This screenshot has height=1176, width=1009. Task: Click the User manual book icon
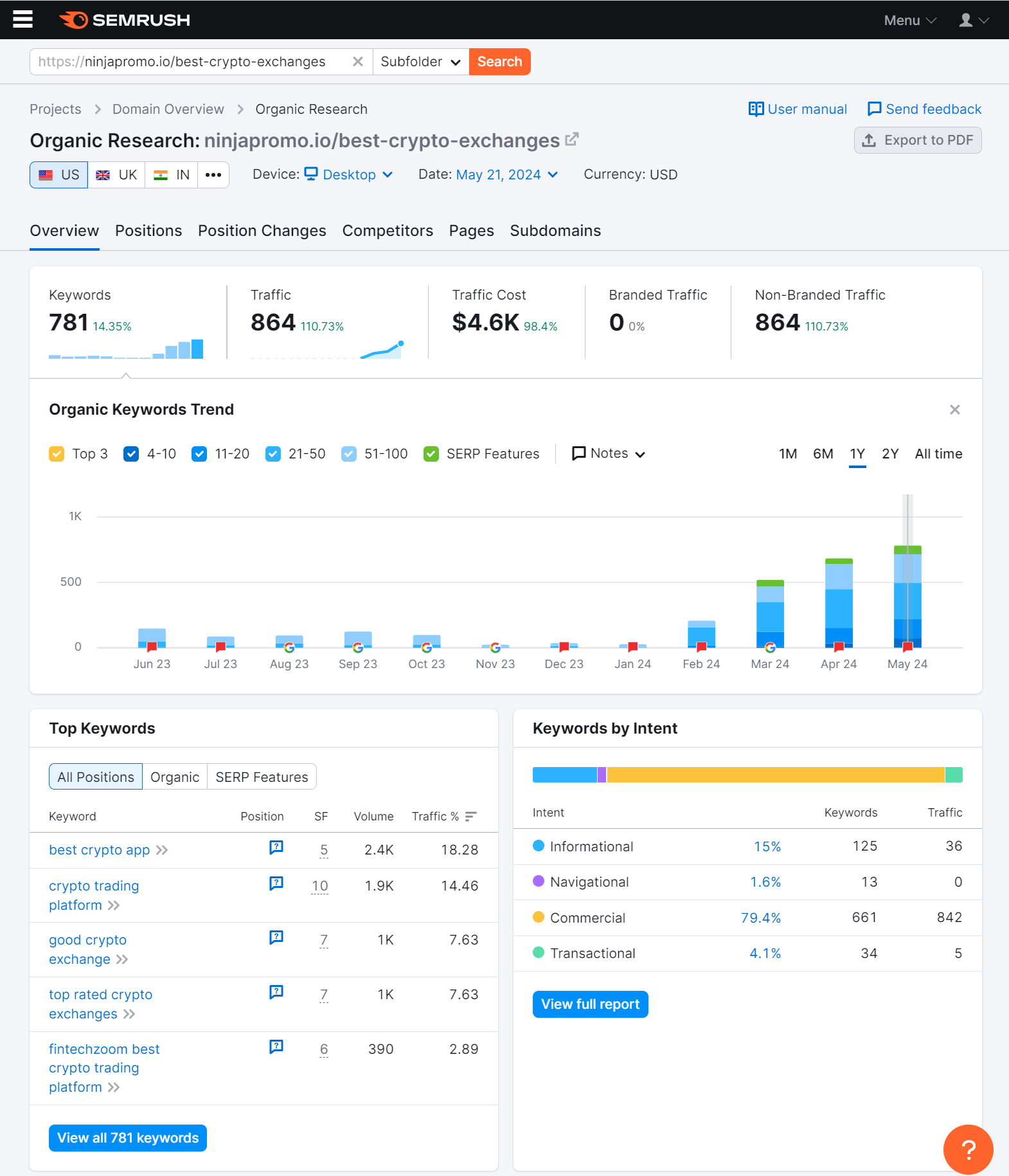(756, 109)
